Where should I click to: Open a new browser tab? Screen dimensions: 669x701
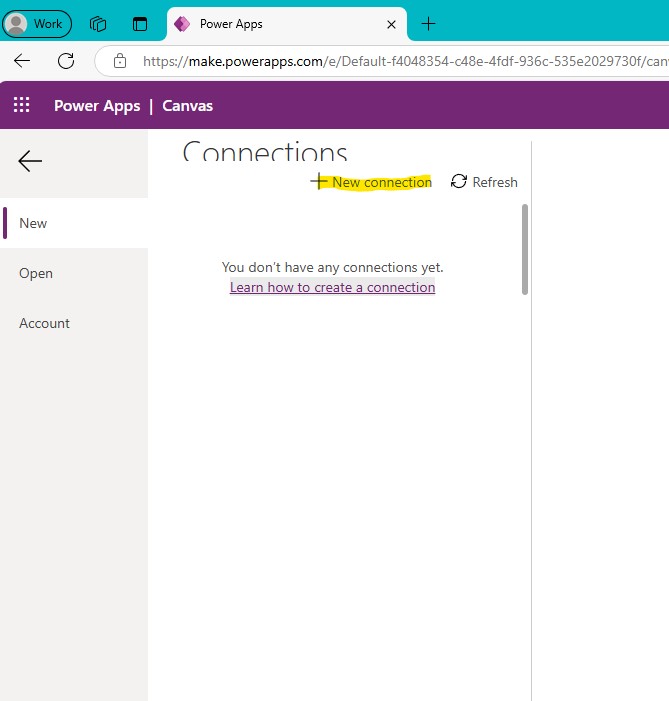(x=428, y=24)
